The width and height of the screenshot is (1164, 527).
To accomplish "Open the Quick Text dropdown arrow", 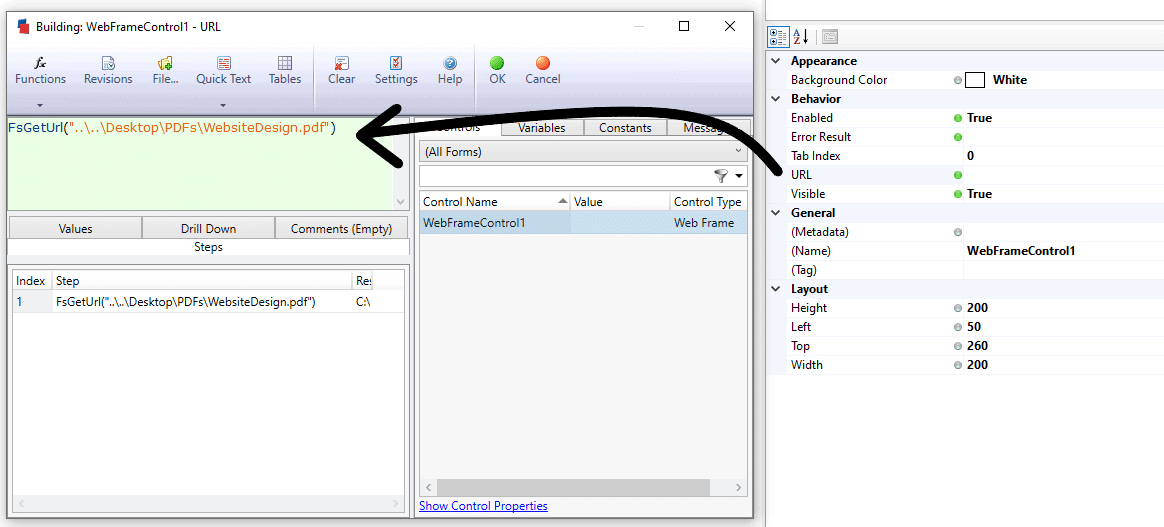I will pos(223,105).
